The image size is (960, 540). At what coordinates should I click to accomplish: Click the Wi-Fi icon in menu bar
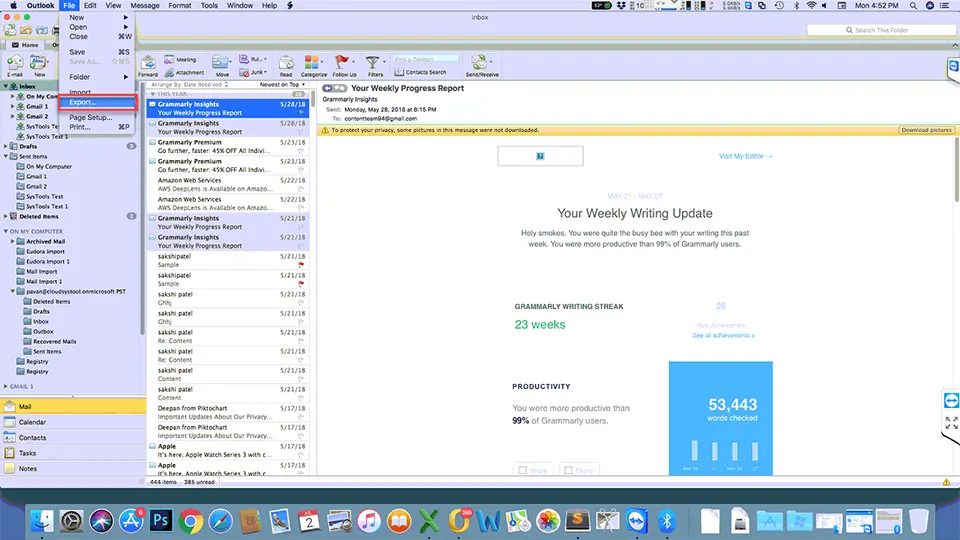coord(811,6)
